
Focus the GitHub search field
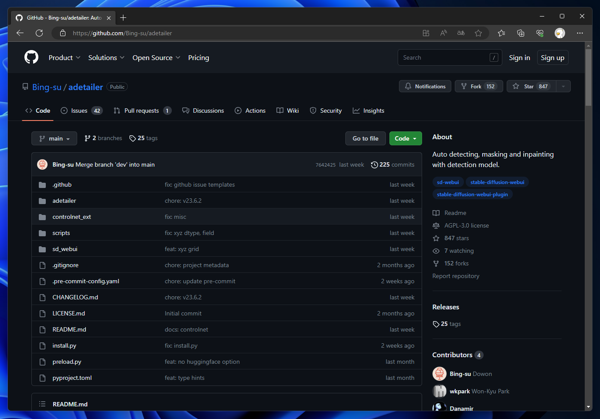450,58
